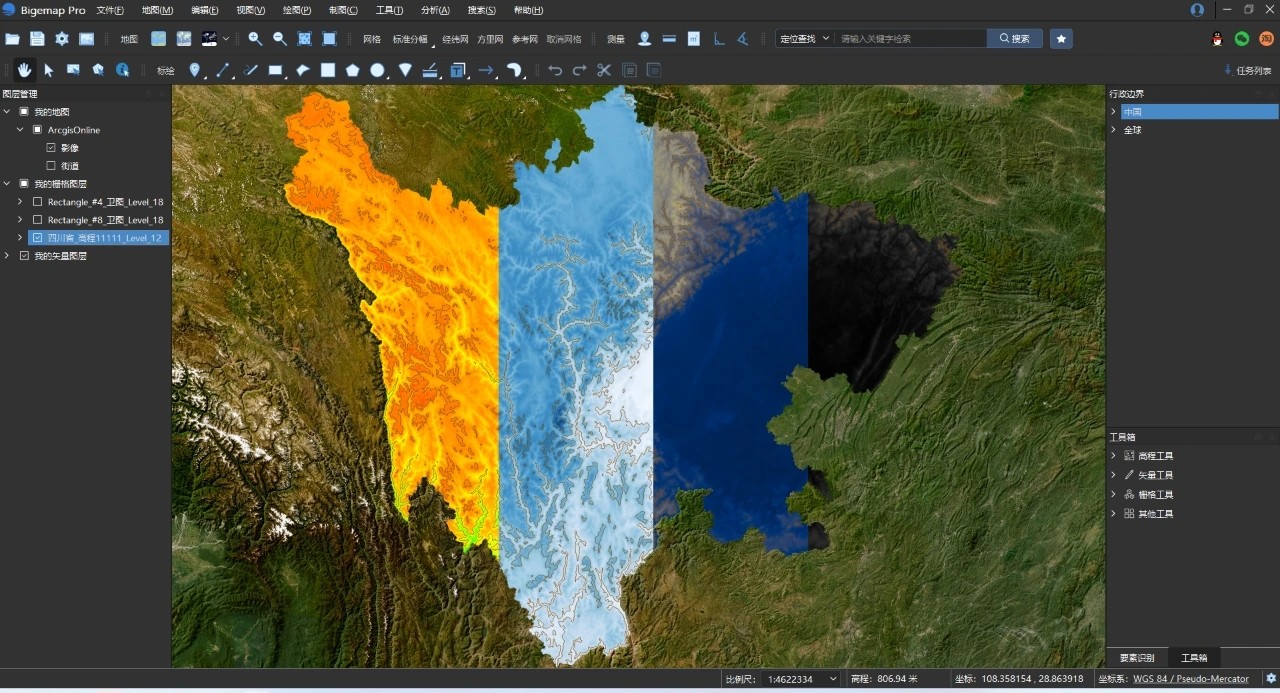Click the save floppy disk icon
The height and width of the screenshot is (693, 1280).
[x=37, y=39]
